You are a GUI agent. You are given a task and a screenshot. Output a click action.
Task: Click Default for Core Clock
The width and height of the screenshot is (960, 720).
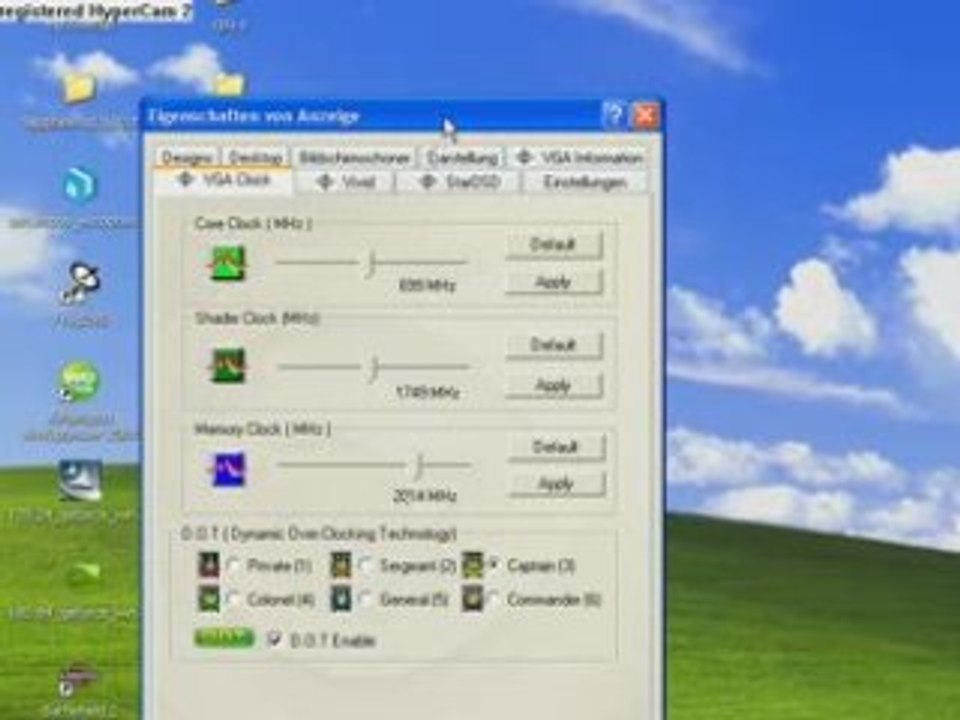pos(553,244)
